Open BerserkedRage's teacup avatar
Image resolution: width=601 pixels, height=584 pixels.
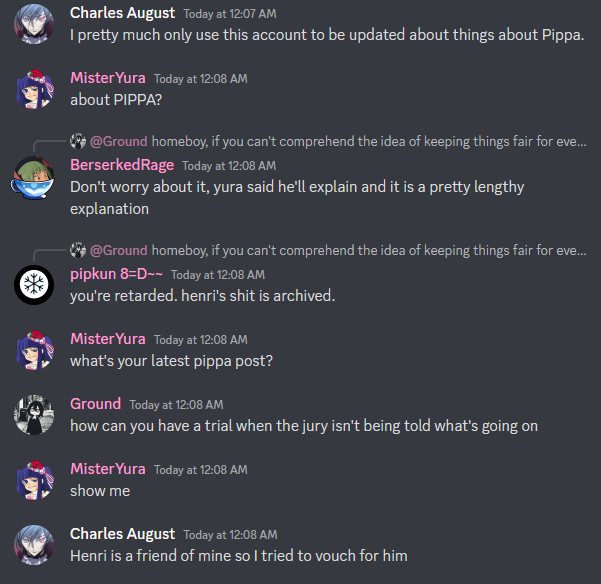(x=34, y=177)
